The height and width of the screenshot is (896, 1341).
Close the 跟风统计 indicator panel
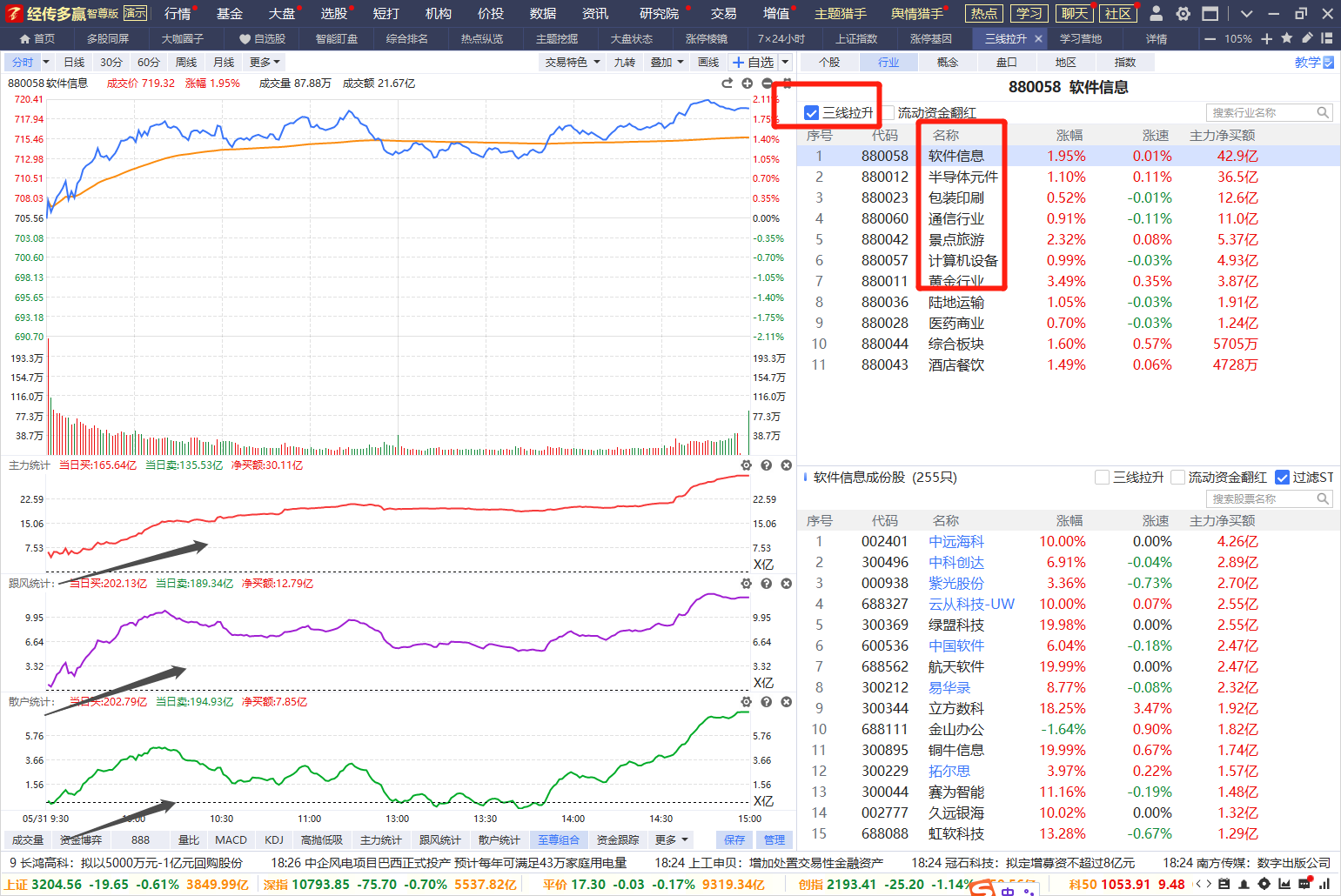[x=786, y=584]
